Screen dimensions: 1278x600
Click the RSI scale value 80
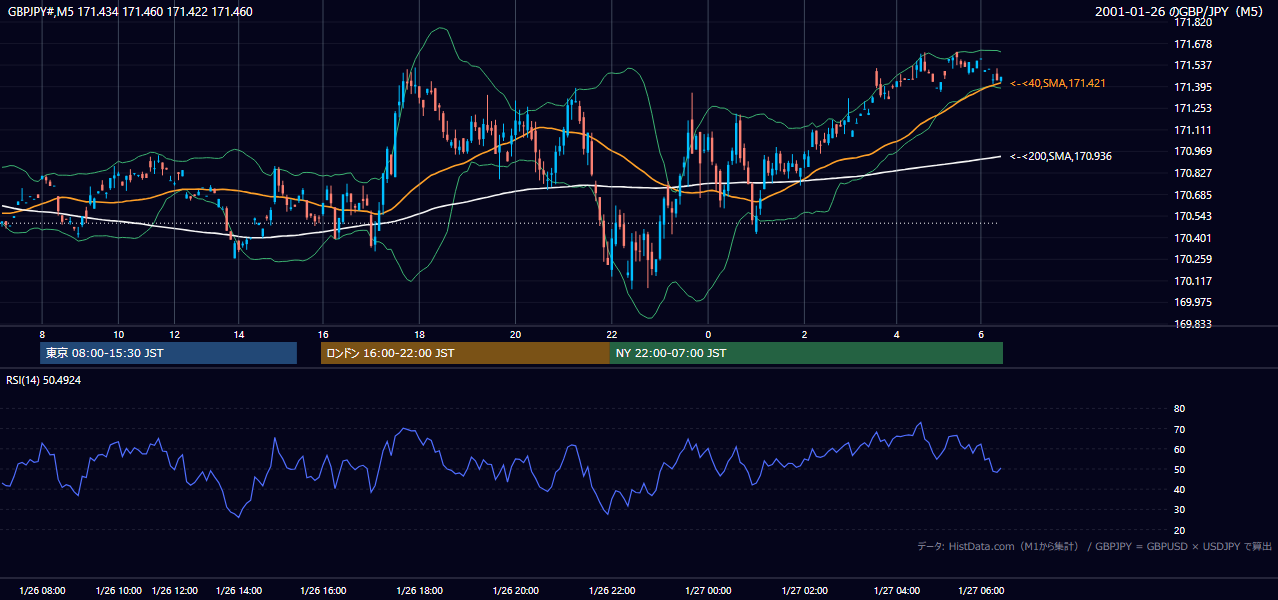(x=1179, y=409)
